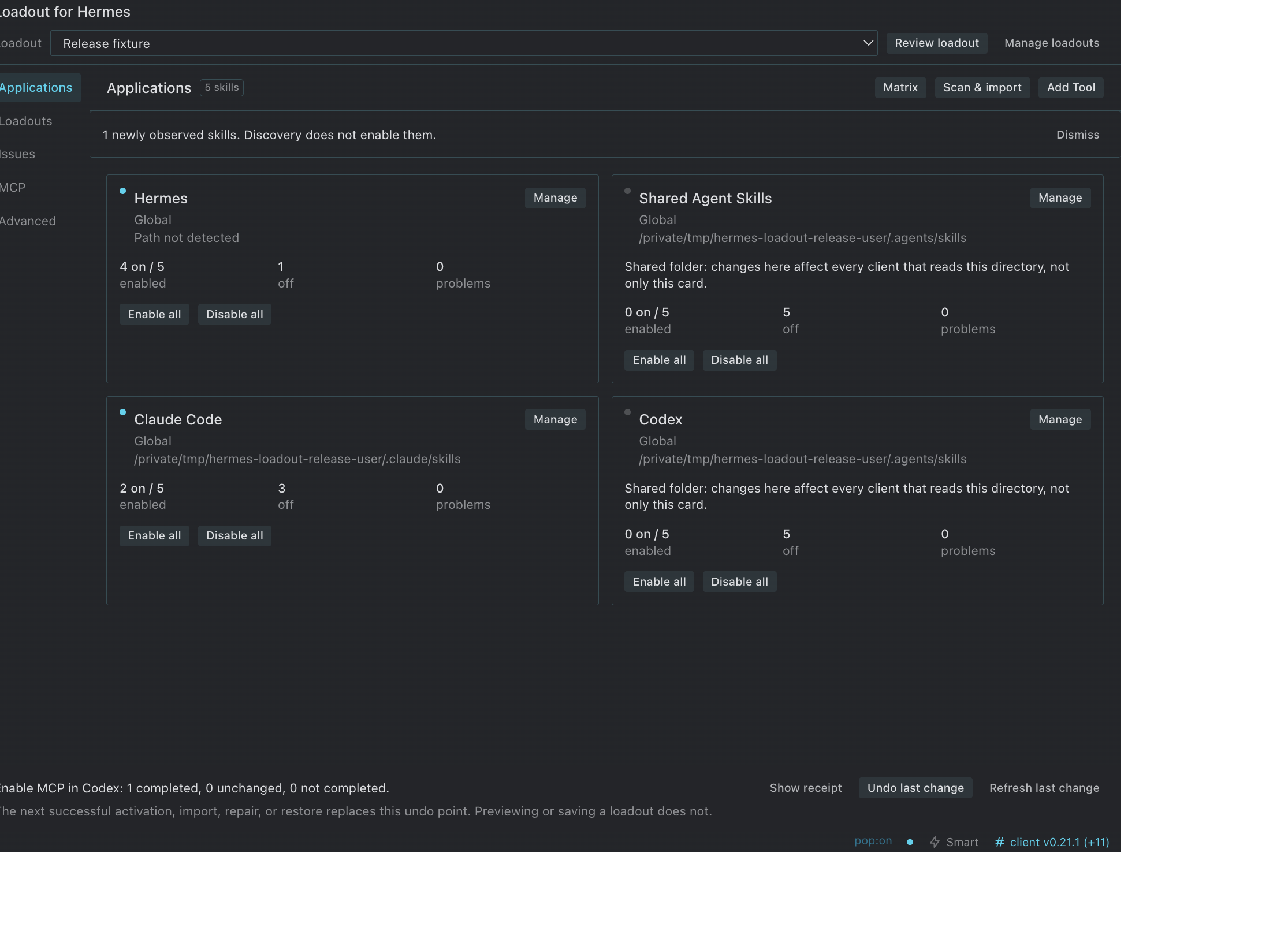Screen dimensions: 1288x931
Task: Click the client v0.21.1 hash icon
Action: [1000, 842]
